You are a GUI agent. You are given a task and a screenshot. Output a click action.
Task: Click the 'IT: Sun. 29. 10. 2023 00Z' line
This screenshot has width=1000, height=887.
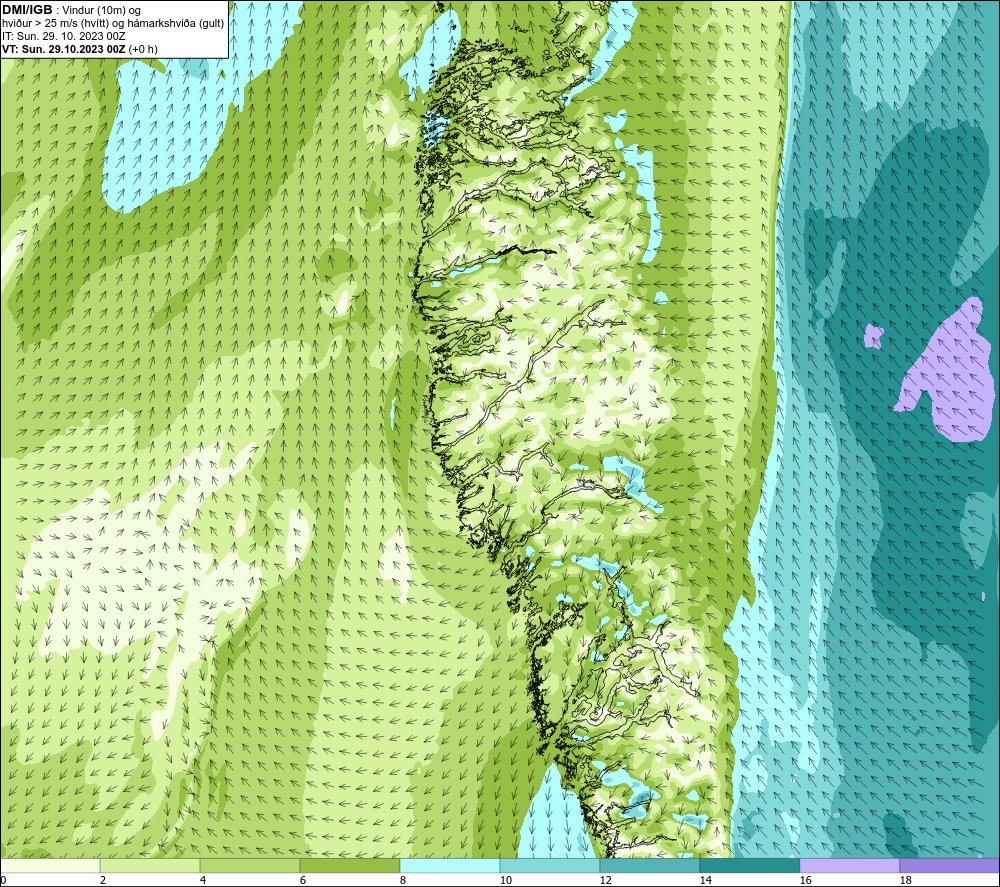click(x=64, y=36)
